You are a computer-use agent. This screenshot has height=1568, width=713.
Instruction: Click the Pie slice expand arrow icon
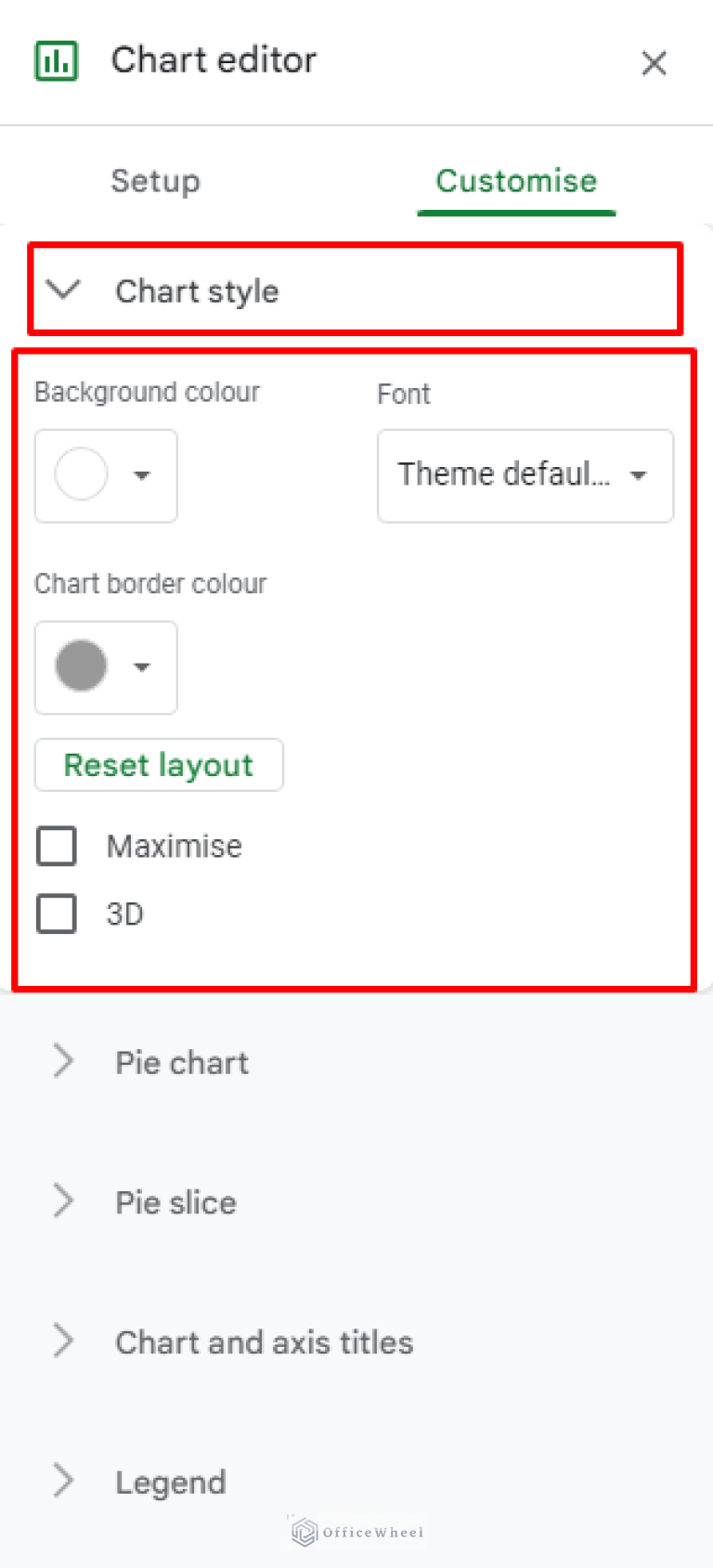(x=62, y=1201)
